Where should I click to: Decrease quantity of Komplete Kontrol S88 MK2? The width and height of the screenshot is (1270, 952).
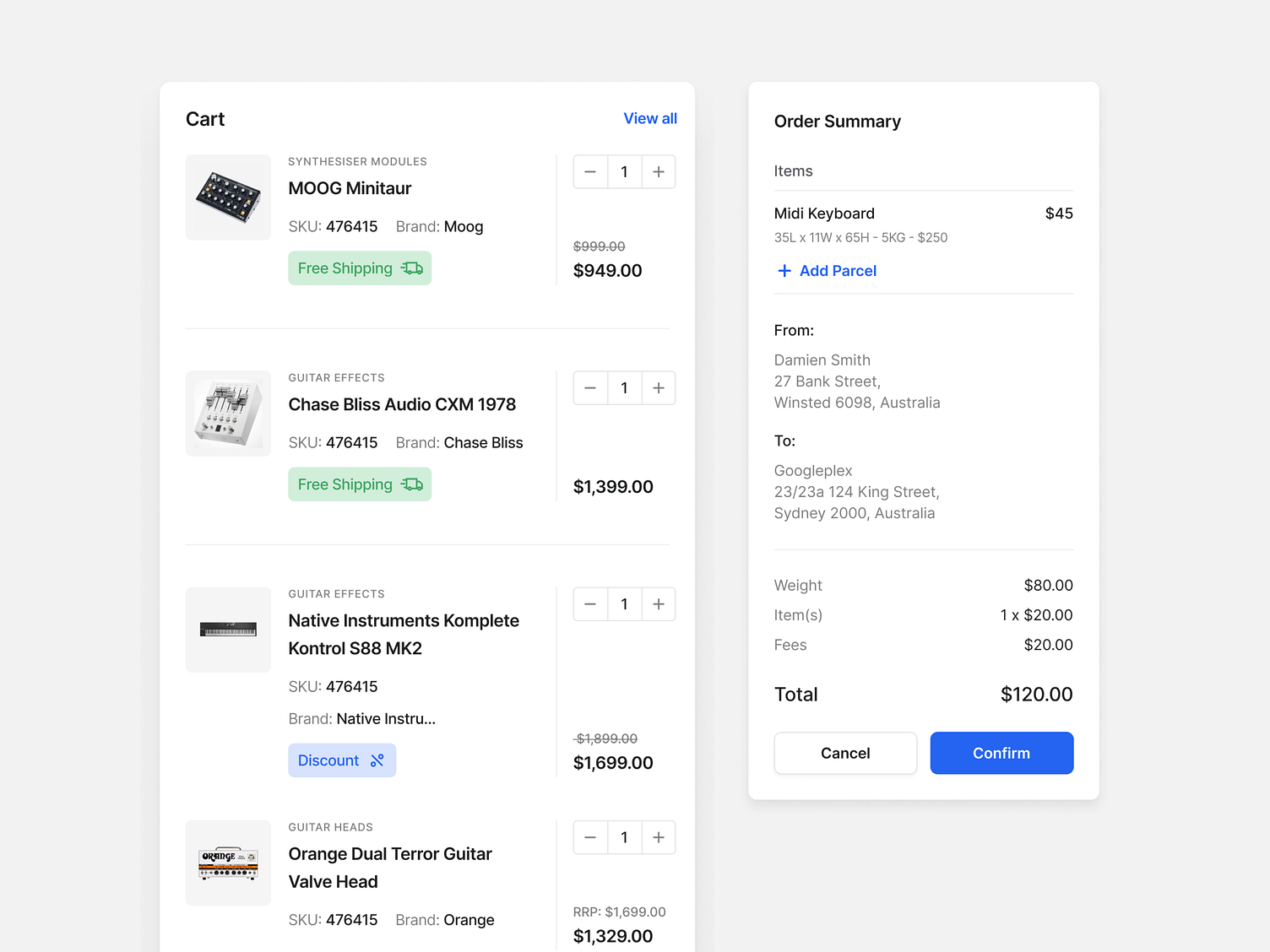click(x=590, y=604)
